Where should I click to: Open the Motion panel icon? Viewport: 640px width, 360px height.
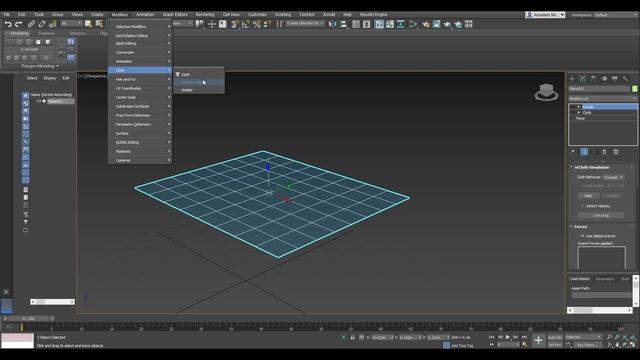pos(604,78)
